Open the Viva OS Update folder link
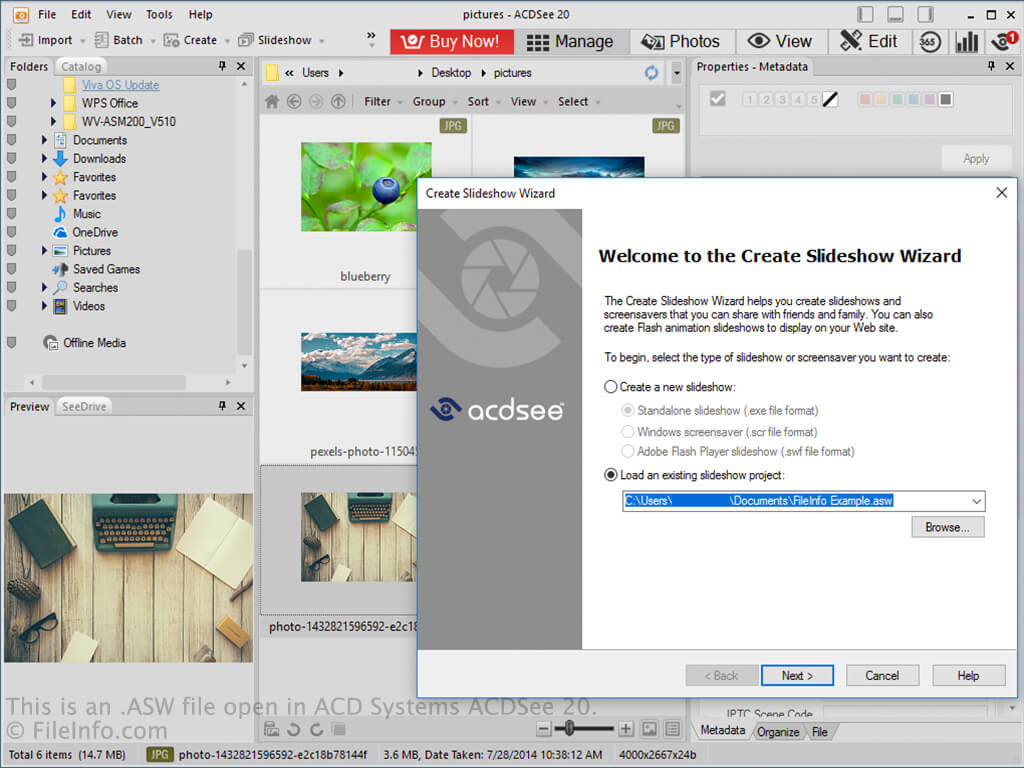The height and width of the screenshot is (768, 1024). coord(120,85)
